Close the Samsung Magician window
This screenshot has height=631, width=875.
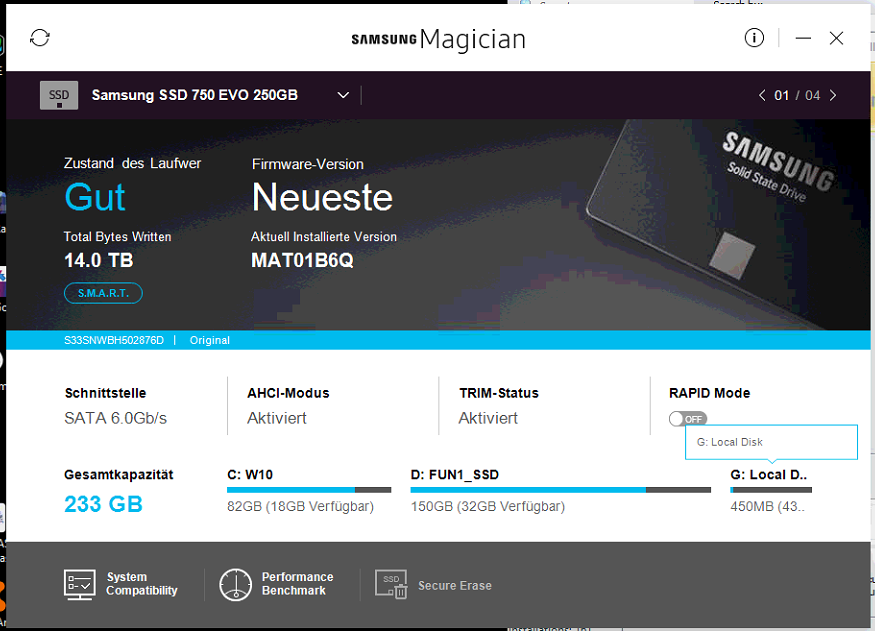836,38
